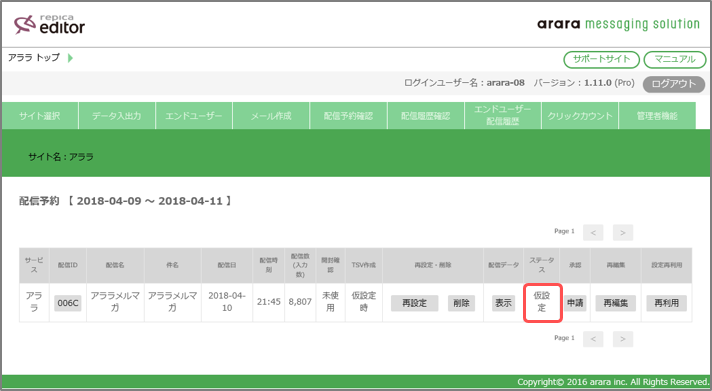Image resolution: width=712 pixels, height=391 pixels.
Task: Click the 配信名 column header
Action: (115, 265)
